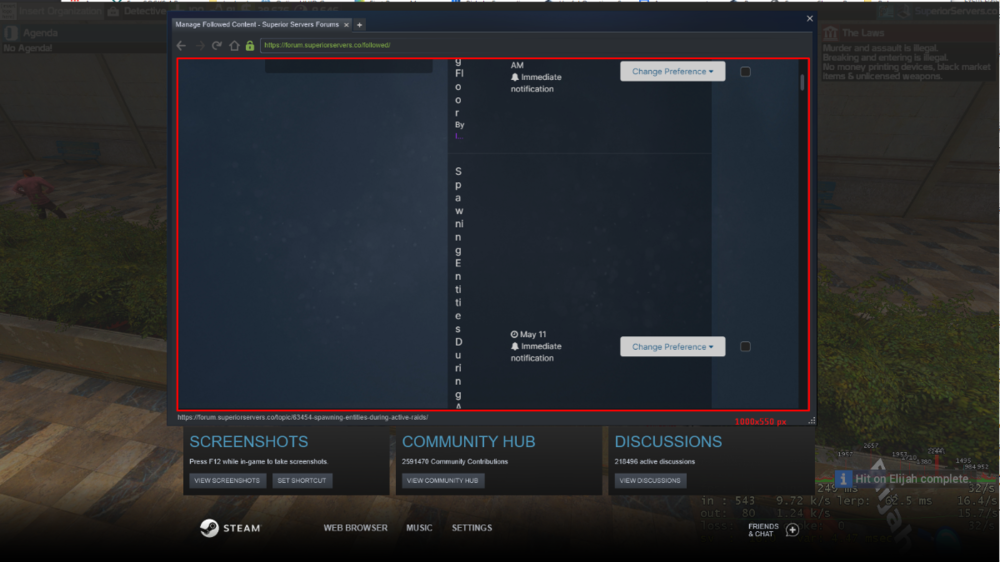The height and width of the screenshot is (562, 1000).
Task: Open Settings in Steam overlay bar
Action: [x=472, y=528]
